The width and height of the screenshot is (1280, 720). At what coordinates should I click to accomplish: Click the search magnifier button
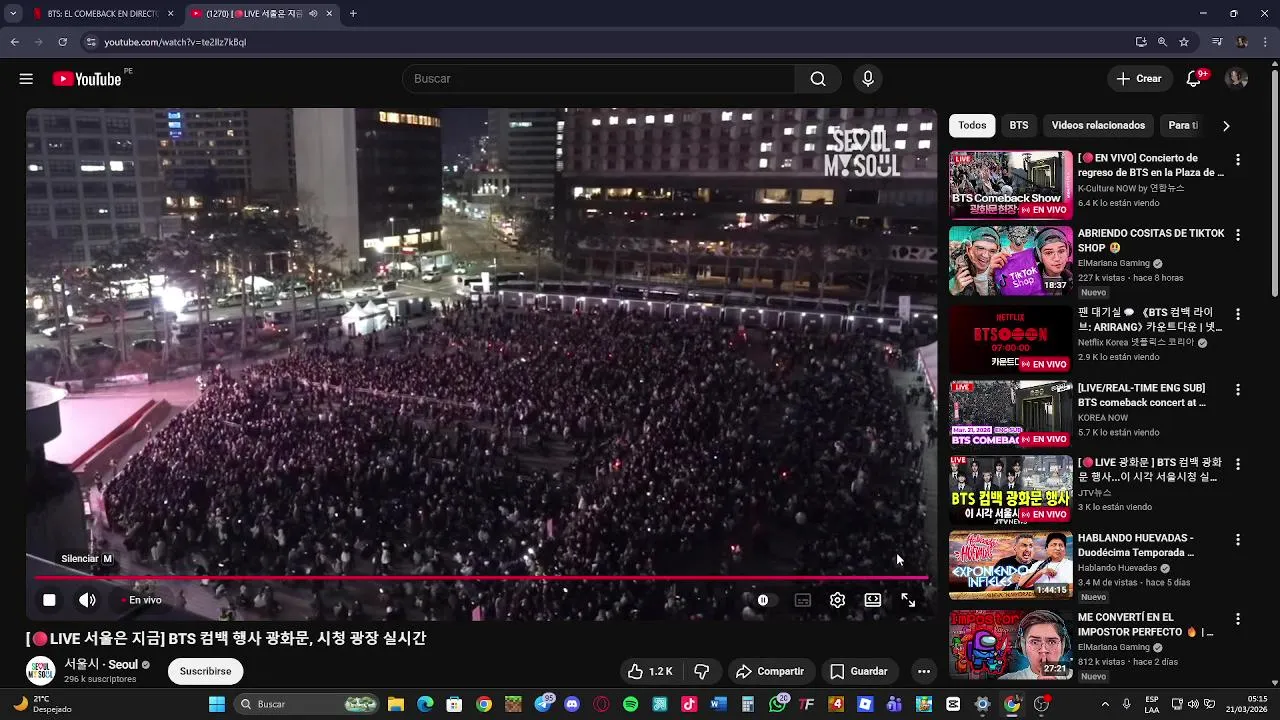[818, 79]
